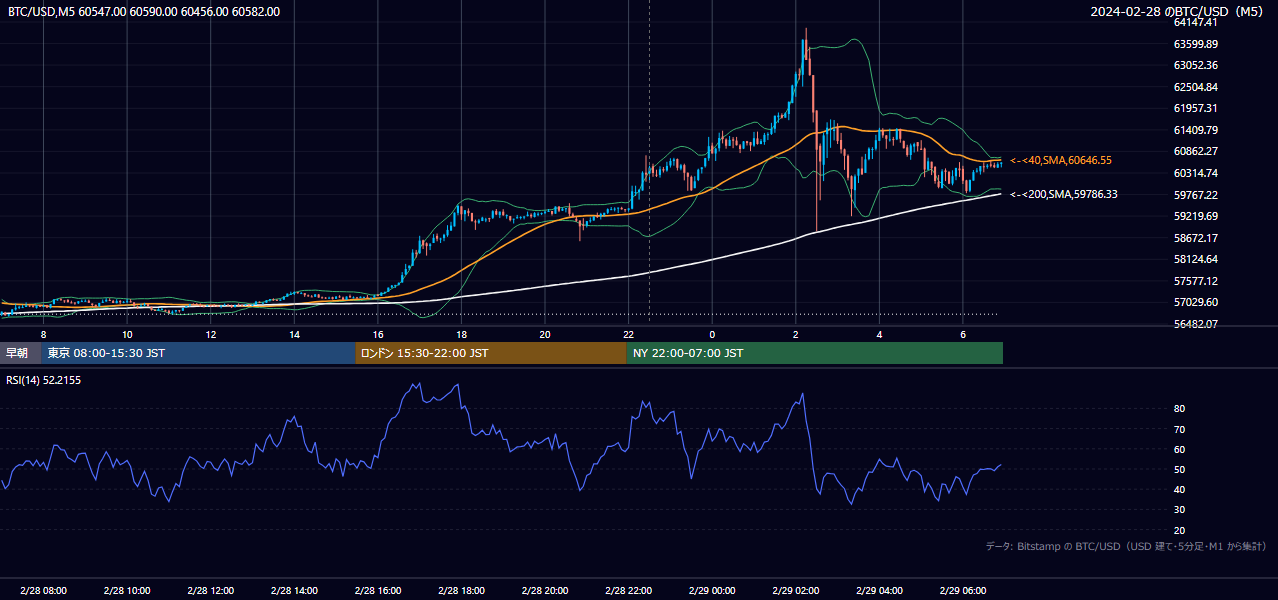Click the 40 SMA 60646.55 label
Viewport: 1278px width, 600px height.
pos(1061,160)
